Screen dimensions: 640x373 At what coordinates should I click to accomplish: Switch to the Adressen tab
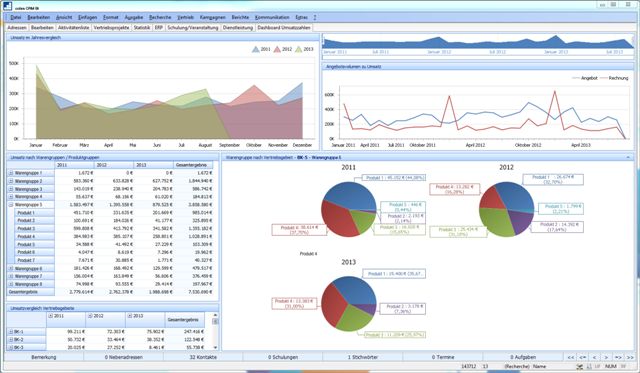click(17, 28)
